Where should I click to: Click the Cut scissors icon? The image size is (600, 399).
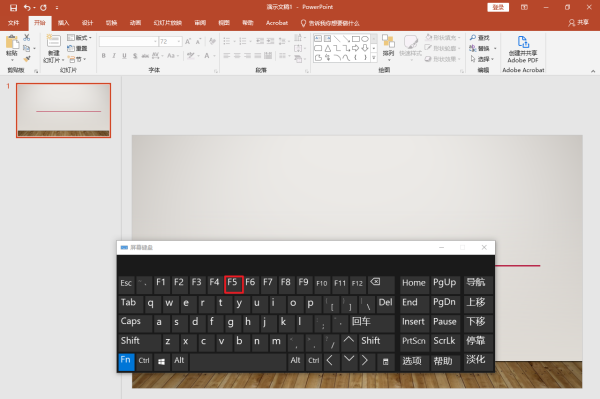pos(26,37)
